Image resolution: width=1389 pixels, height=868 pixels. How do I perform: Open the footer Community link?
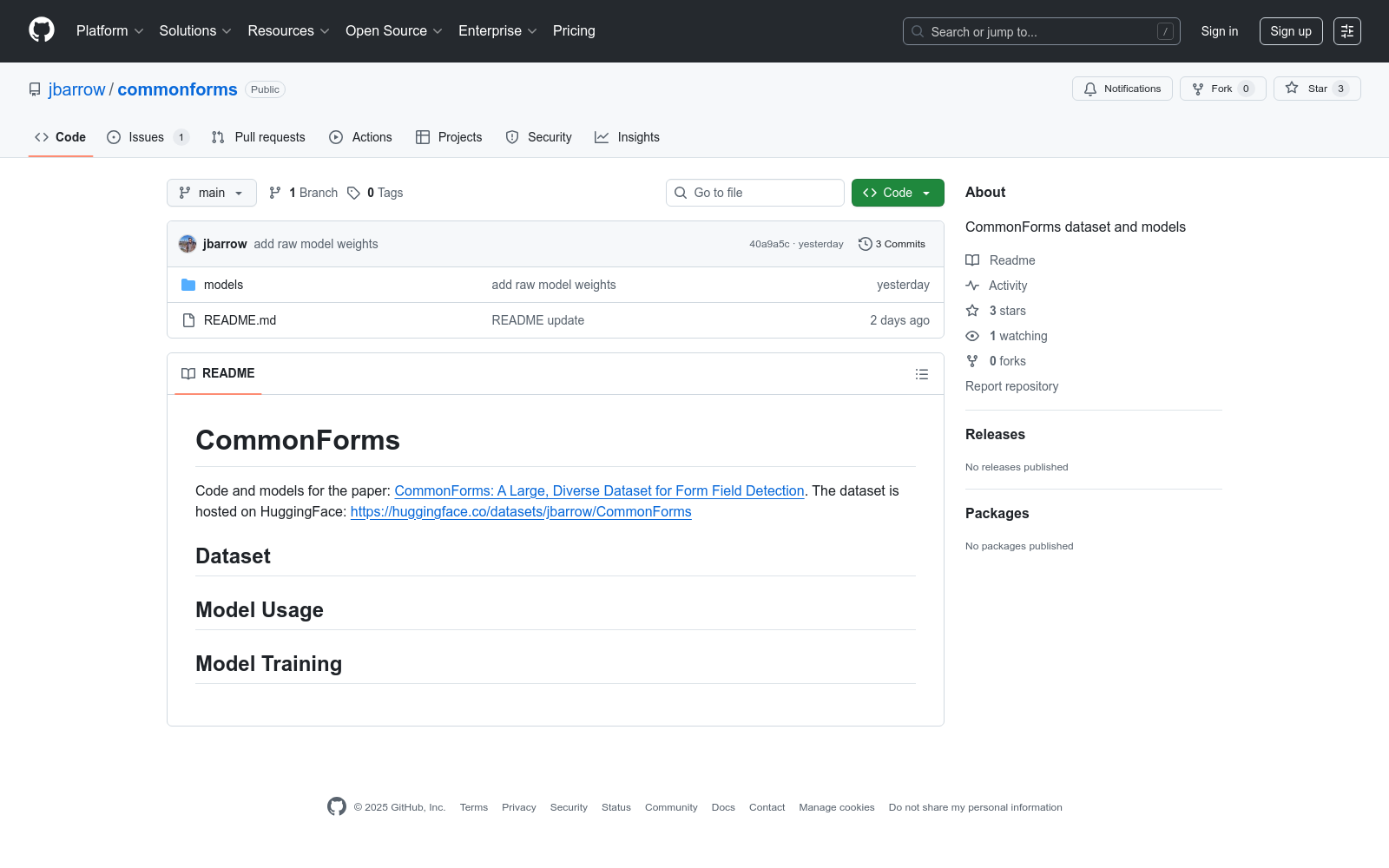pos(671,807)
